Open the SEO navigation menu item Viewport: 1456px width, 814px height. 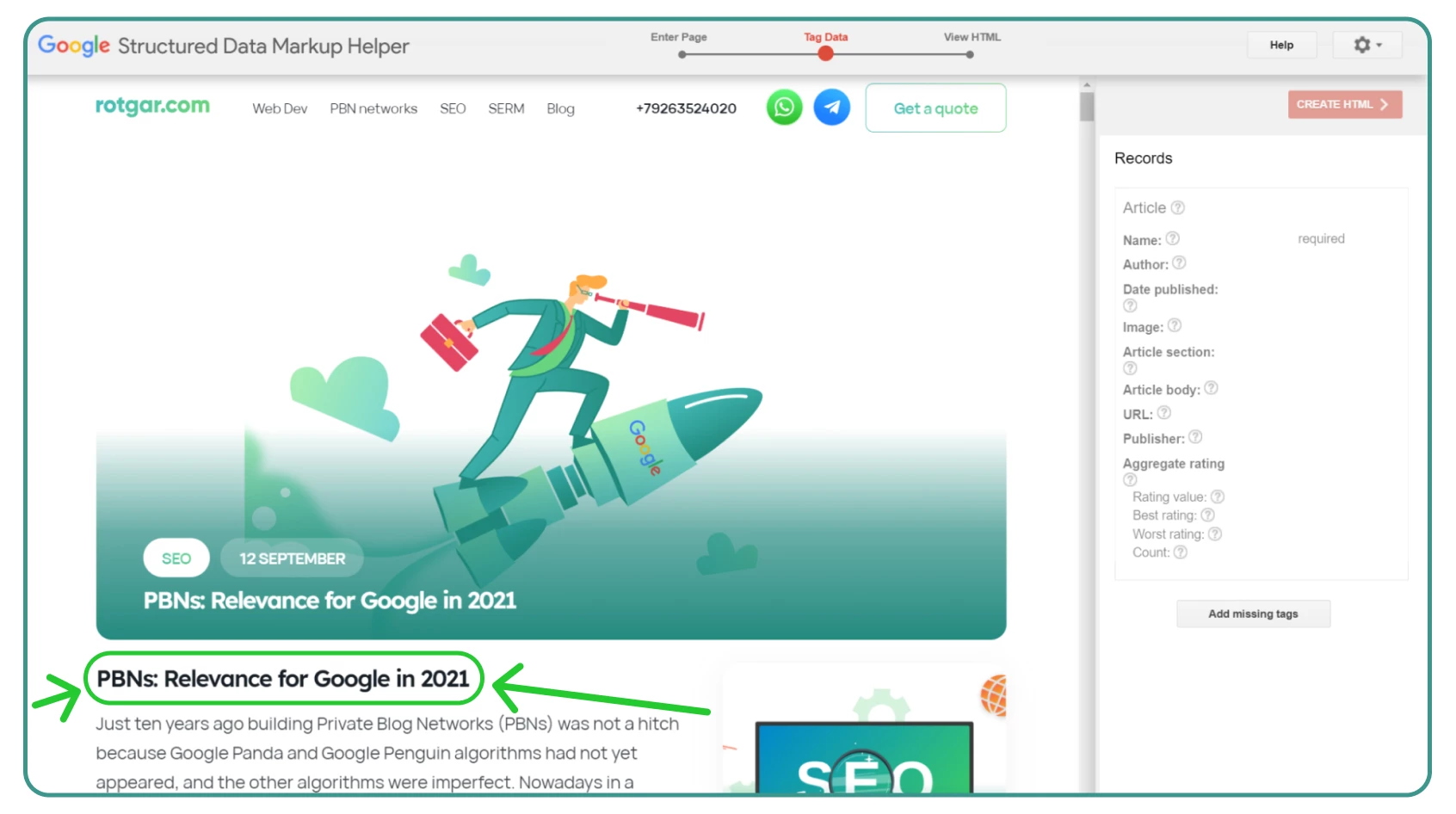[x=453, y=108]
